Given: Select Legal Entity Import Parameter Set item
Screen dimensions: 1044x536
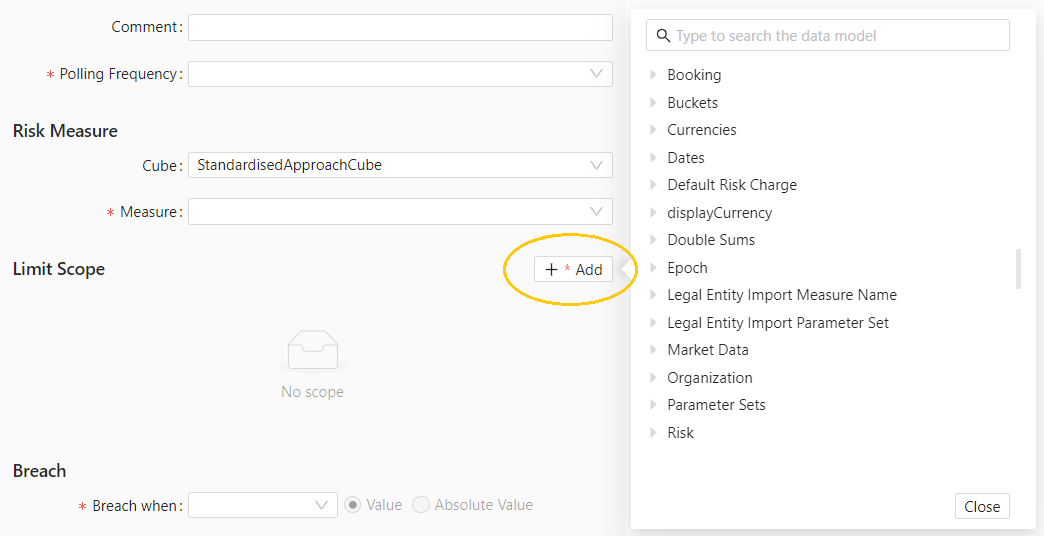Looking at the screenshot, I should [777, 323].
